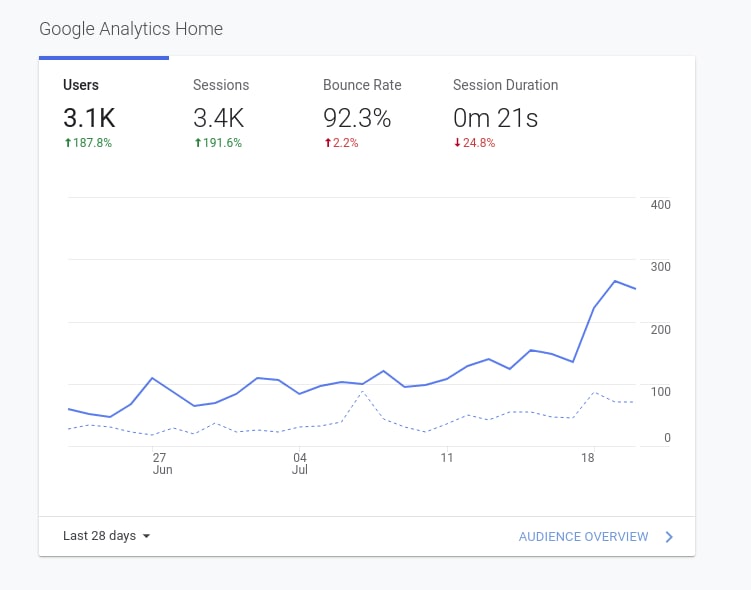Image resolution: width=751 pixels, height=590 pixels.
Task: Click the 187.8% users increase indicator
Action: 88,143
